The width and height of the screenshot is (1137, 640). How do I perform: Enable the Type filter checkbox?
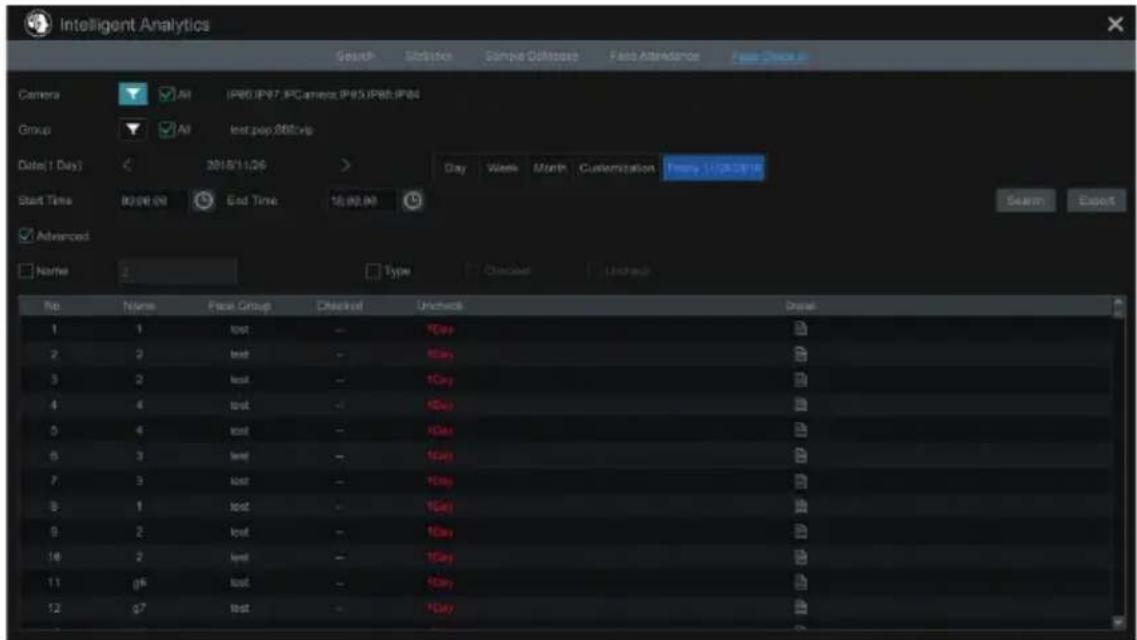(373, 271)
